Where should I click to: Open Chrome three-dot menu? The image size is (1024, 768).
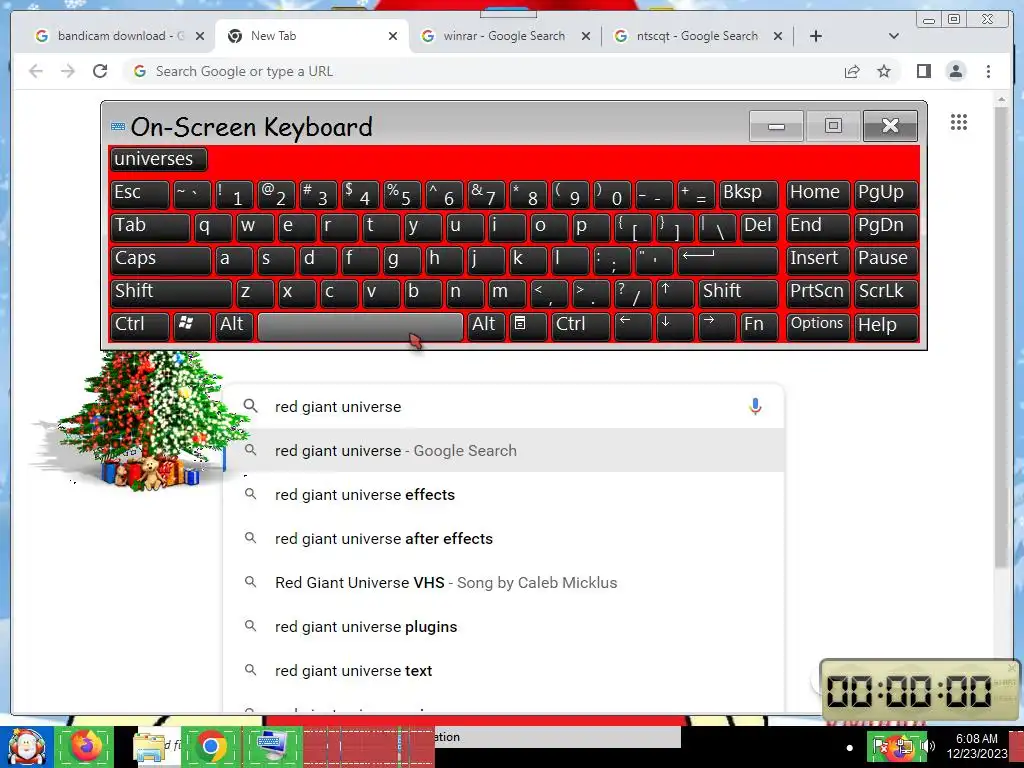[x=988, y=71]
